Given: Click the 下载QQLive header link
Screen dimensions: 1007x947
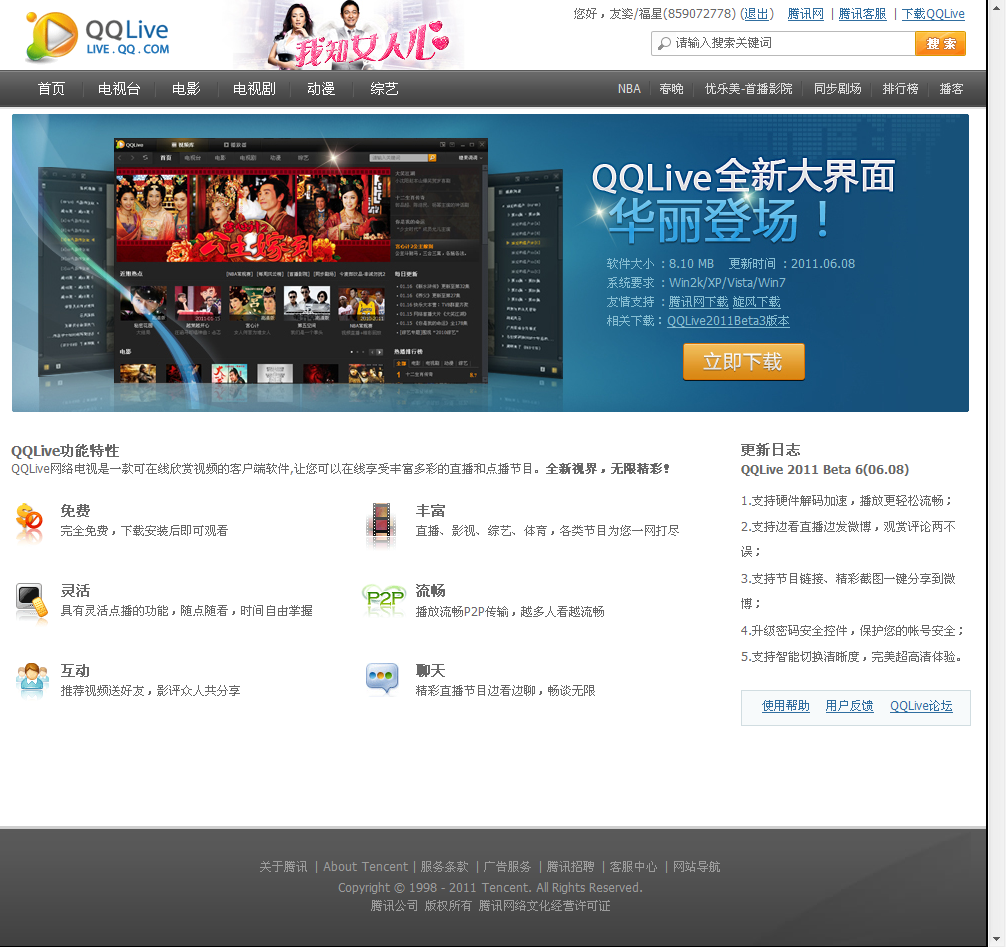Looking at the screenshot, I should 933,13.
